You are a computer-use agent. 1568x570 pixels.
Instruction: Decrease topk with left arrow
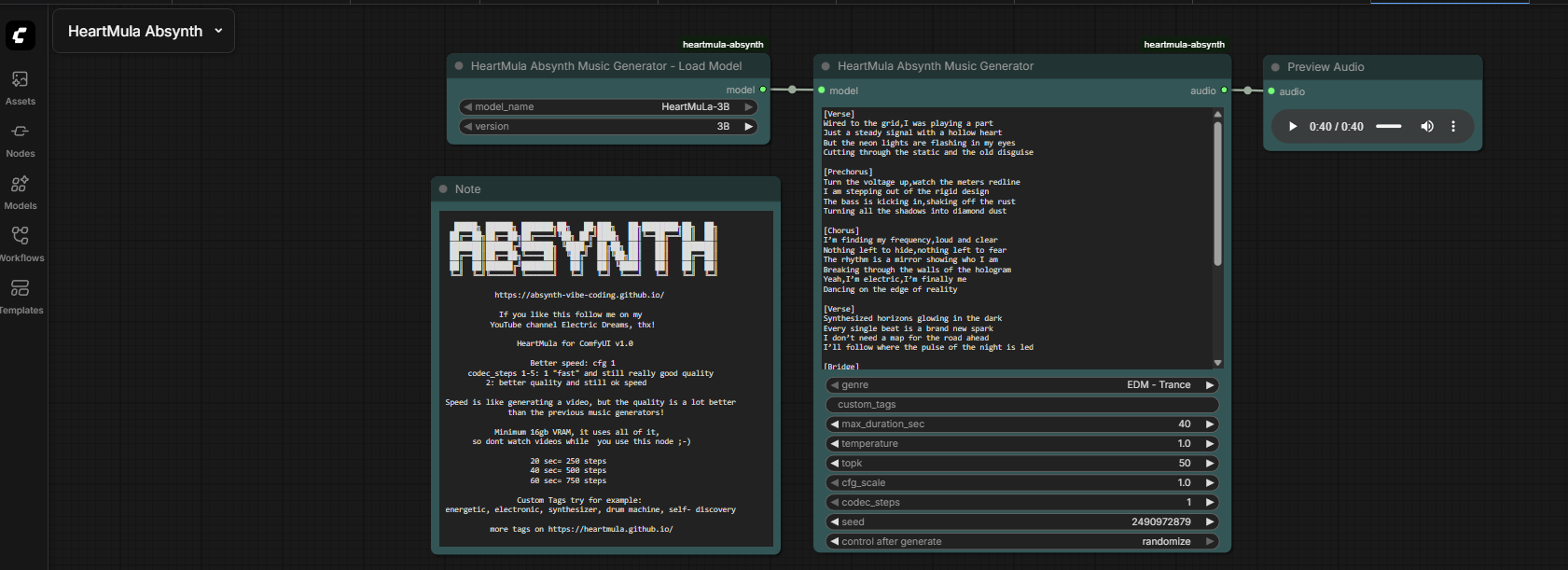point(834,463)
